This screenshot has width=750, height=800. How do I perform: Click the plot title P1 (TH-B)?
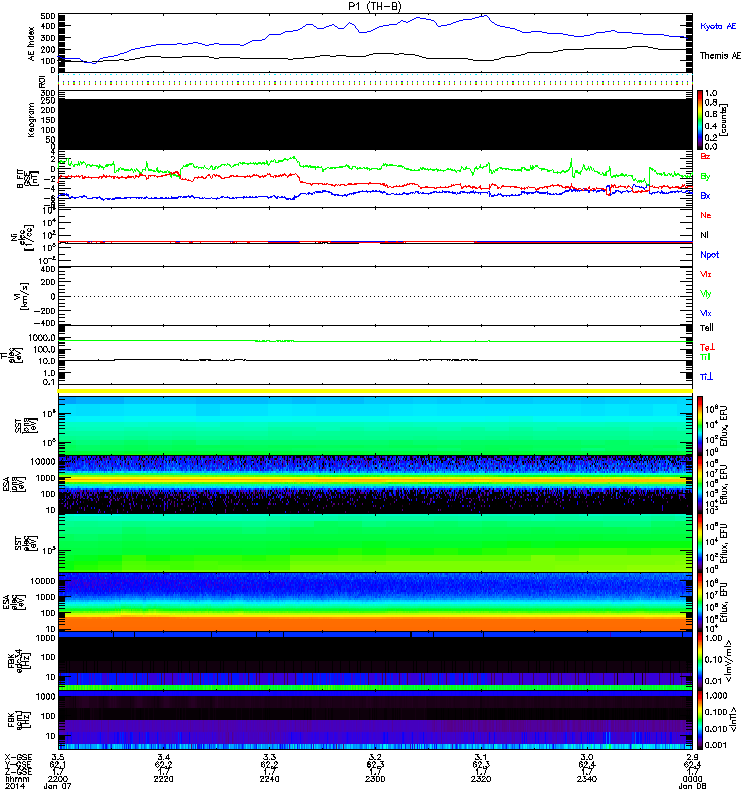(374, 6)
